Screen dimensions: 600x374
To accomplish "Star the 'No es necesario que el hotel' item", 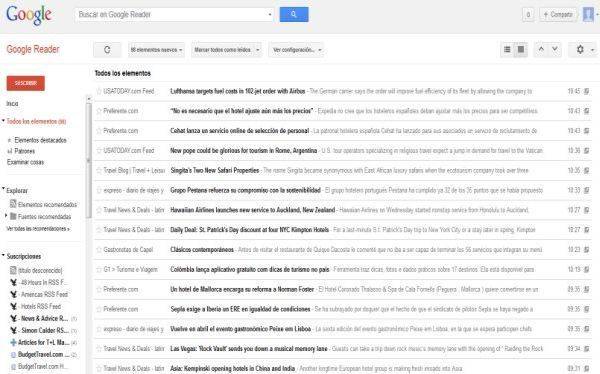I will tap(99, 111).
